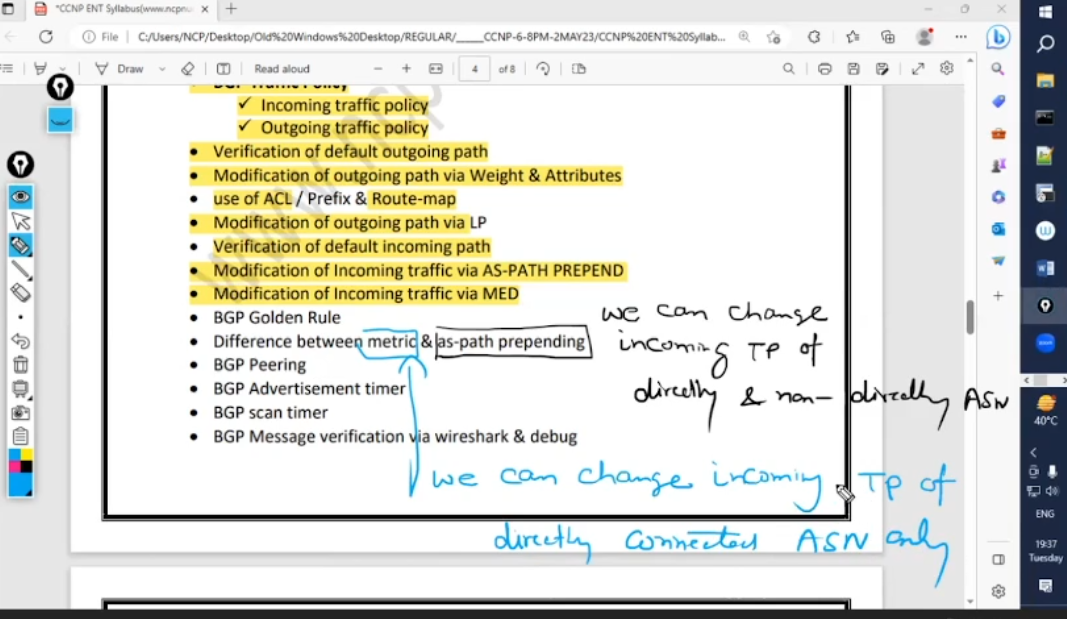Open Tools briefcase in Edge sidebar
The width and height of the screenshot is (1067, 619).
pyautogui.click(x=998, y=133)
